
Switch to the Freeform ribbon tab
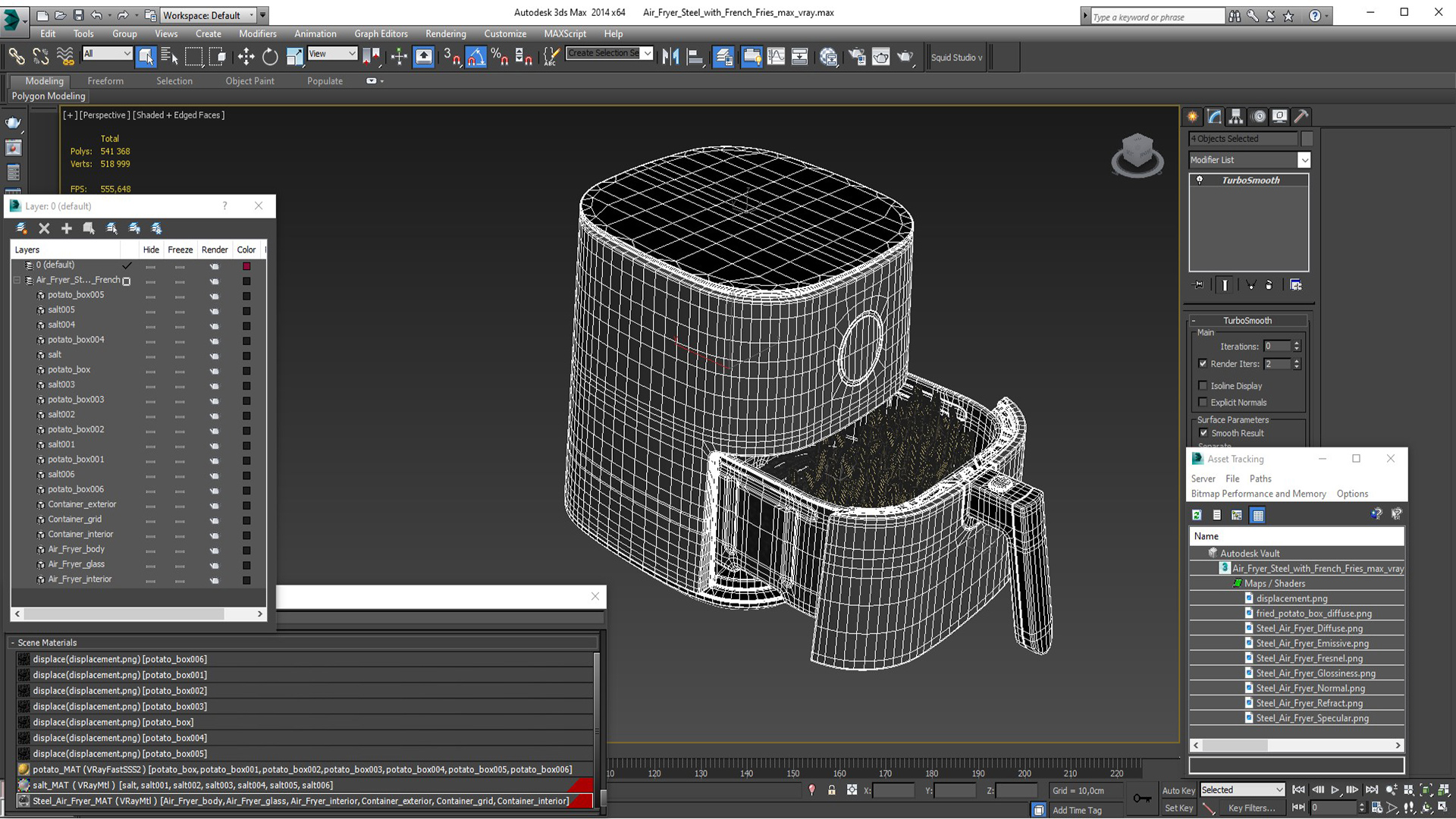click(x=105, y=81)
